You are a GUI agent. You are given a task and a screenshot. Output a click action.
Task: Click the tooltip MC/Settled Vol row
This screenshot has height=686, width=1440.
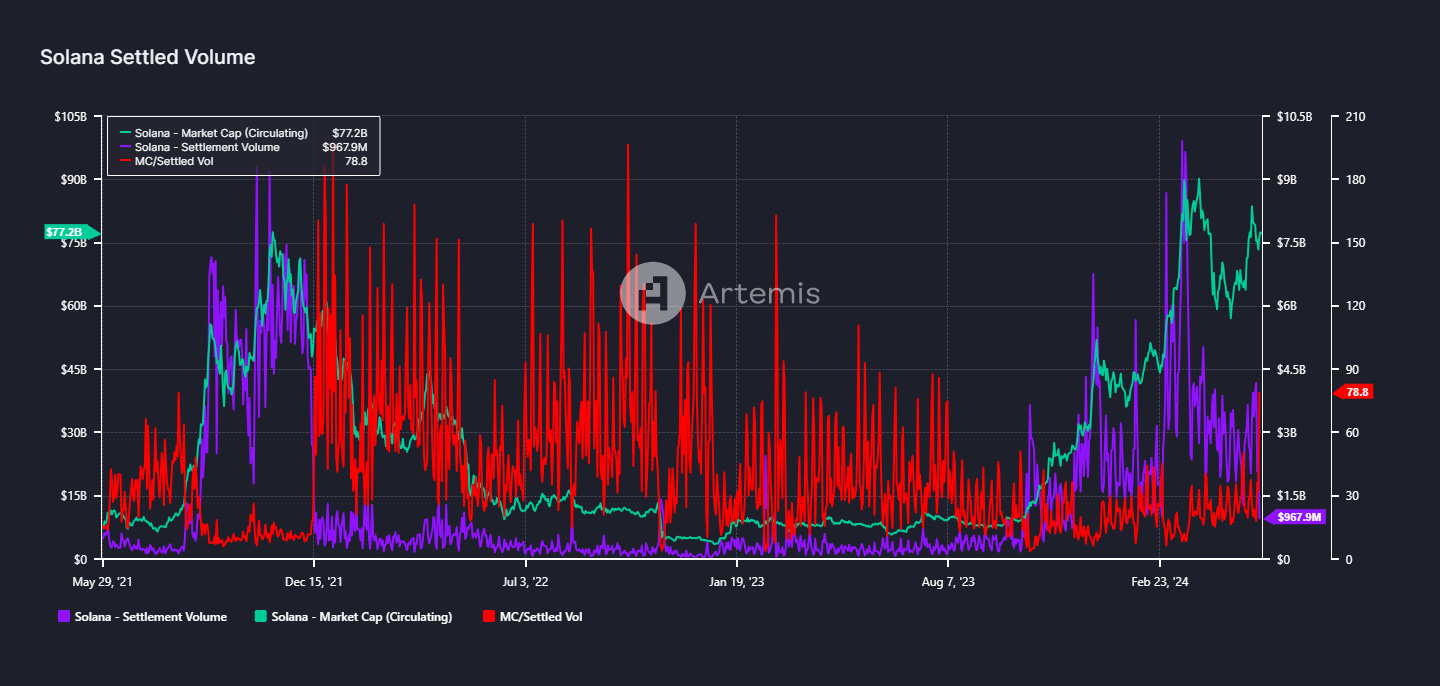tap(243, 161)
